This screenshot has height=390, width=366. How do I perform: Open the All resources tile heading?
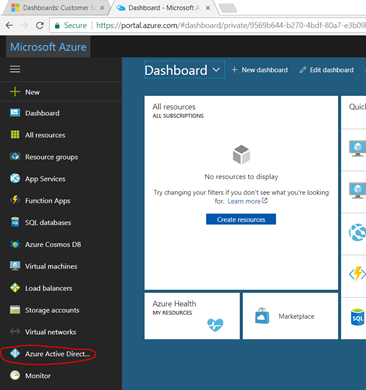pyautogui.click(x=174, y=107)
